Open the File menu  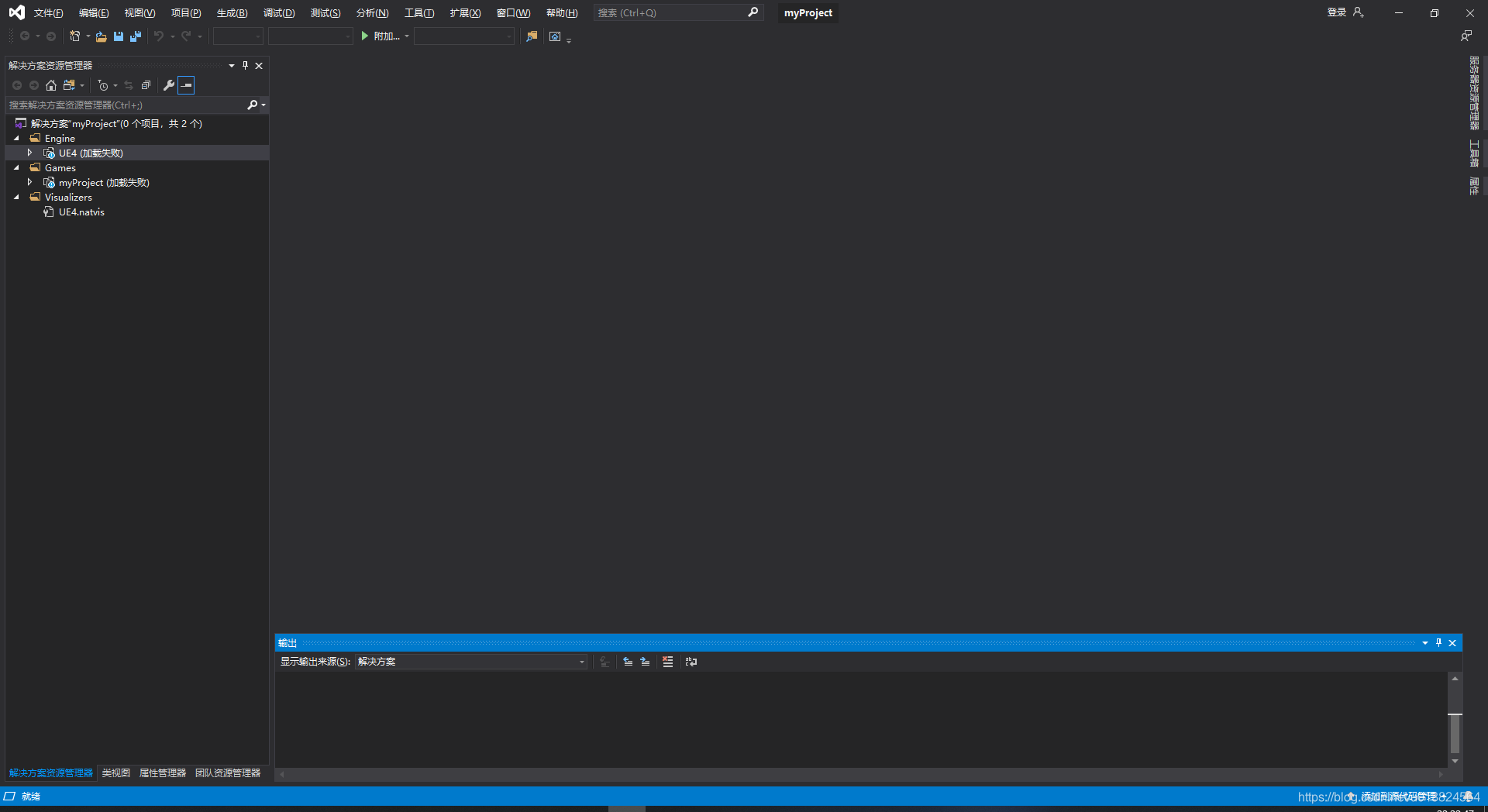[48, 12]
